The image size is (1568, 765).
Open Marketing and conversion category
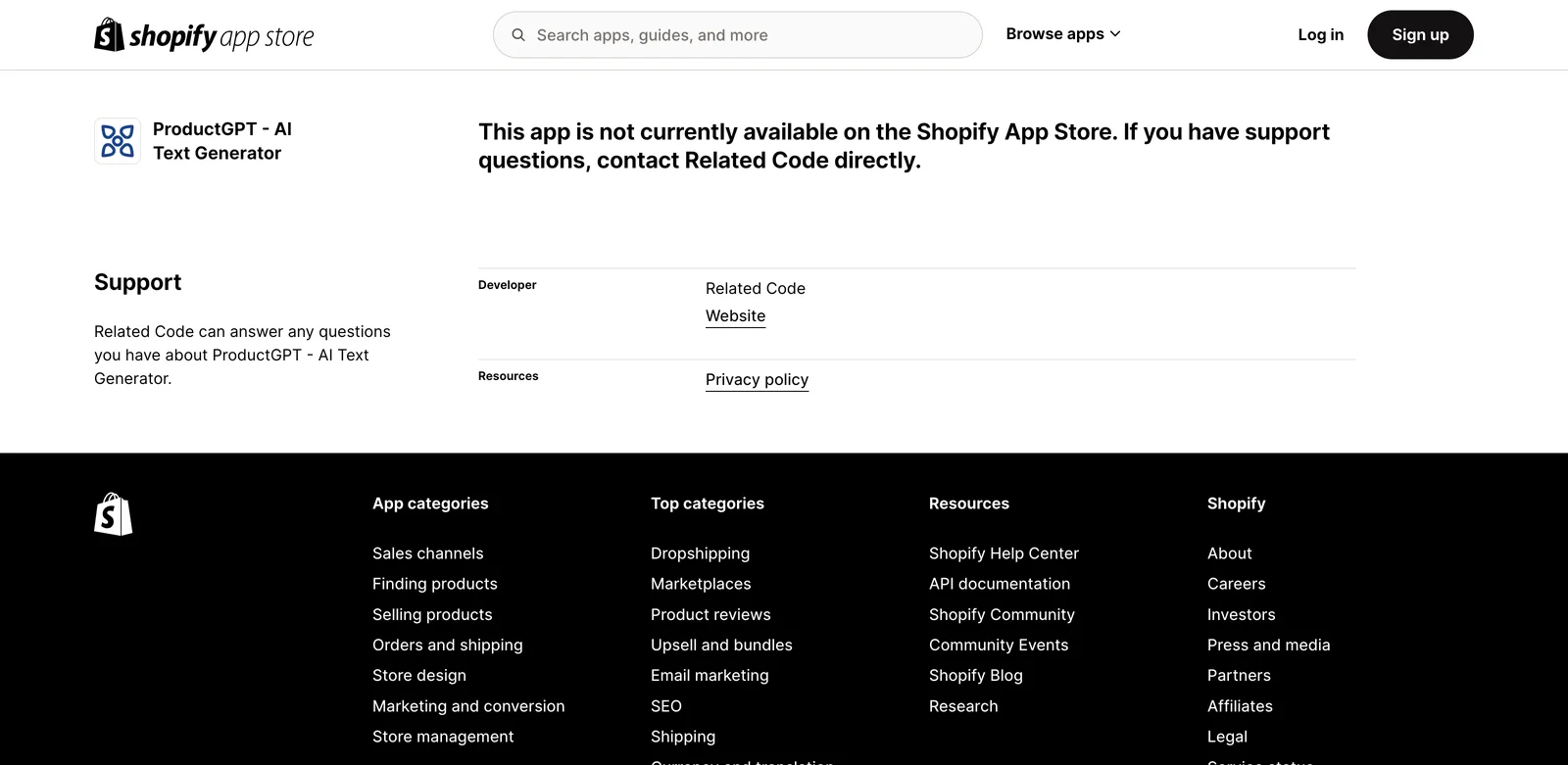468,706
